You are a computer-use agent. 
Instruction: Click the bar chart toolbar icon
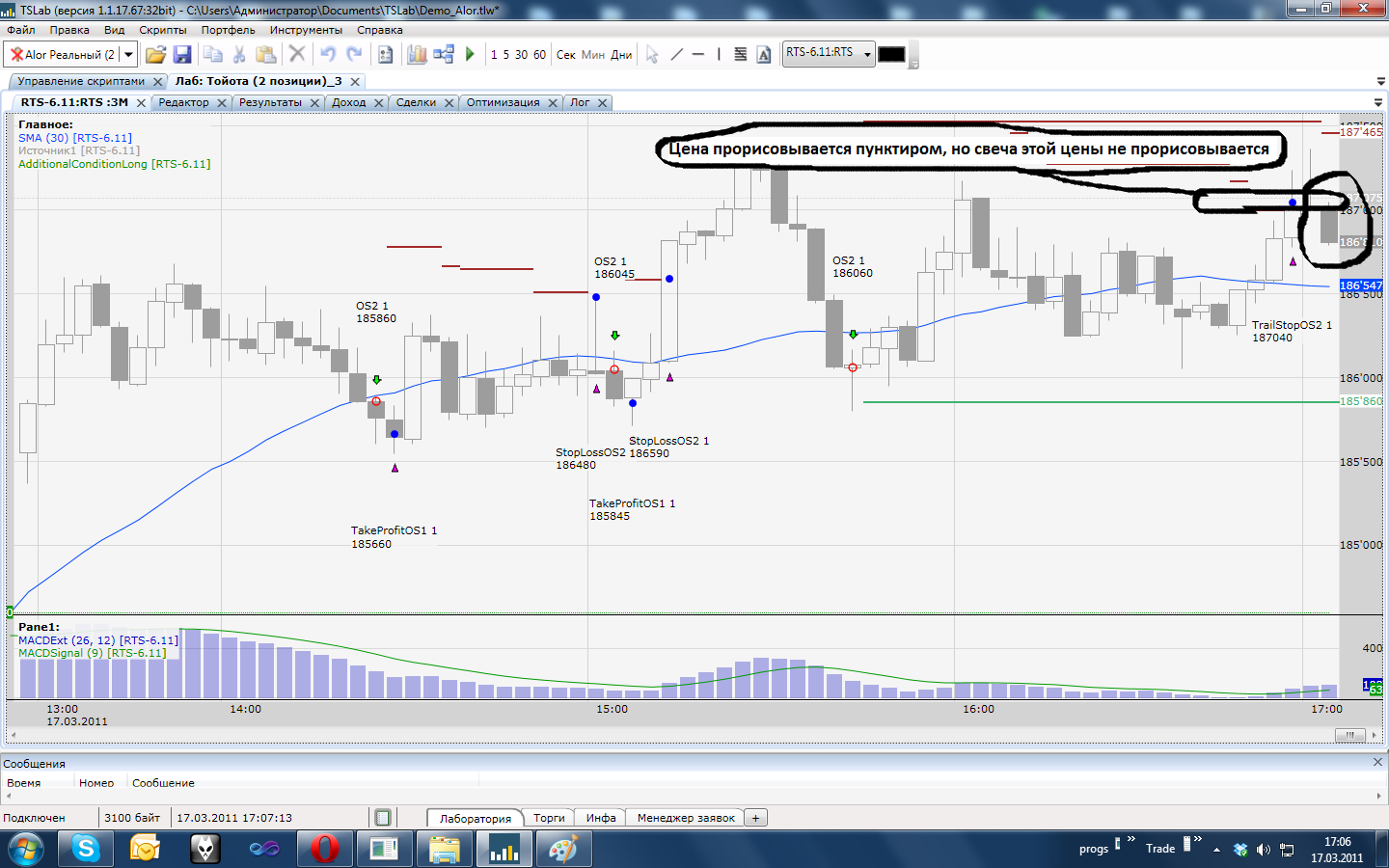(417, 55)
